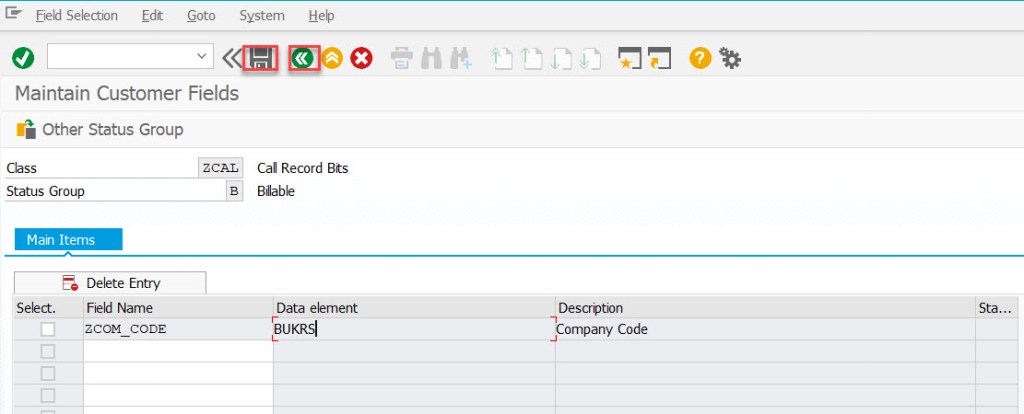Click the Find Next binoculars-plus icon
This screenshot has width=1024, height=414.
pos(460,59)
